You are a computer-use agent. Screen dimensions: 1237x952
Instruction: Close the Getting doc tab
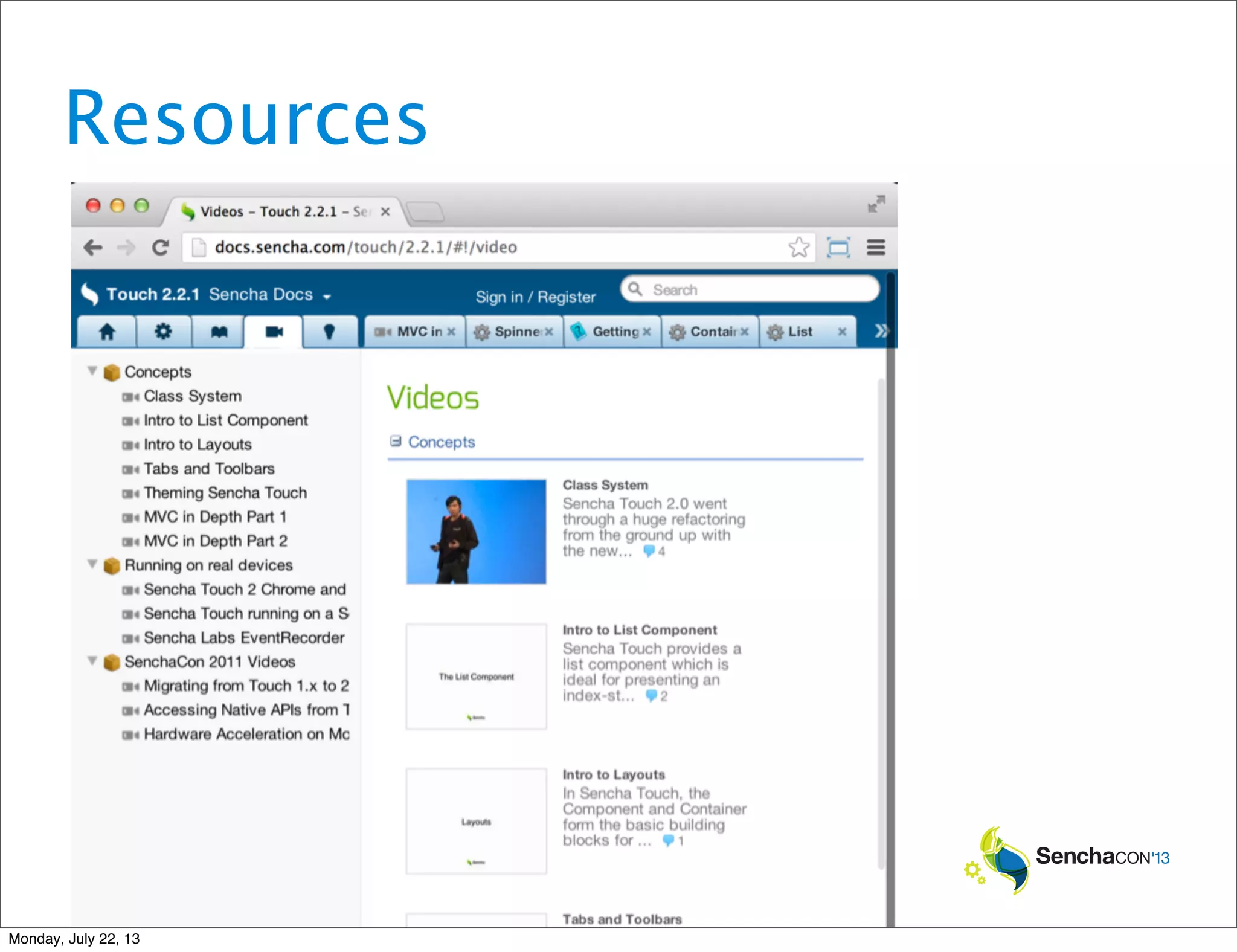pos(646,332)
